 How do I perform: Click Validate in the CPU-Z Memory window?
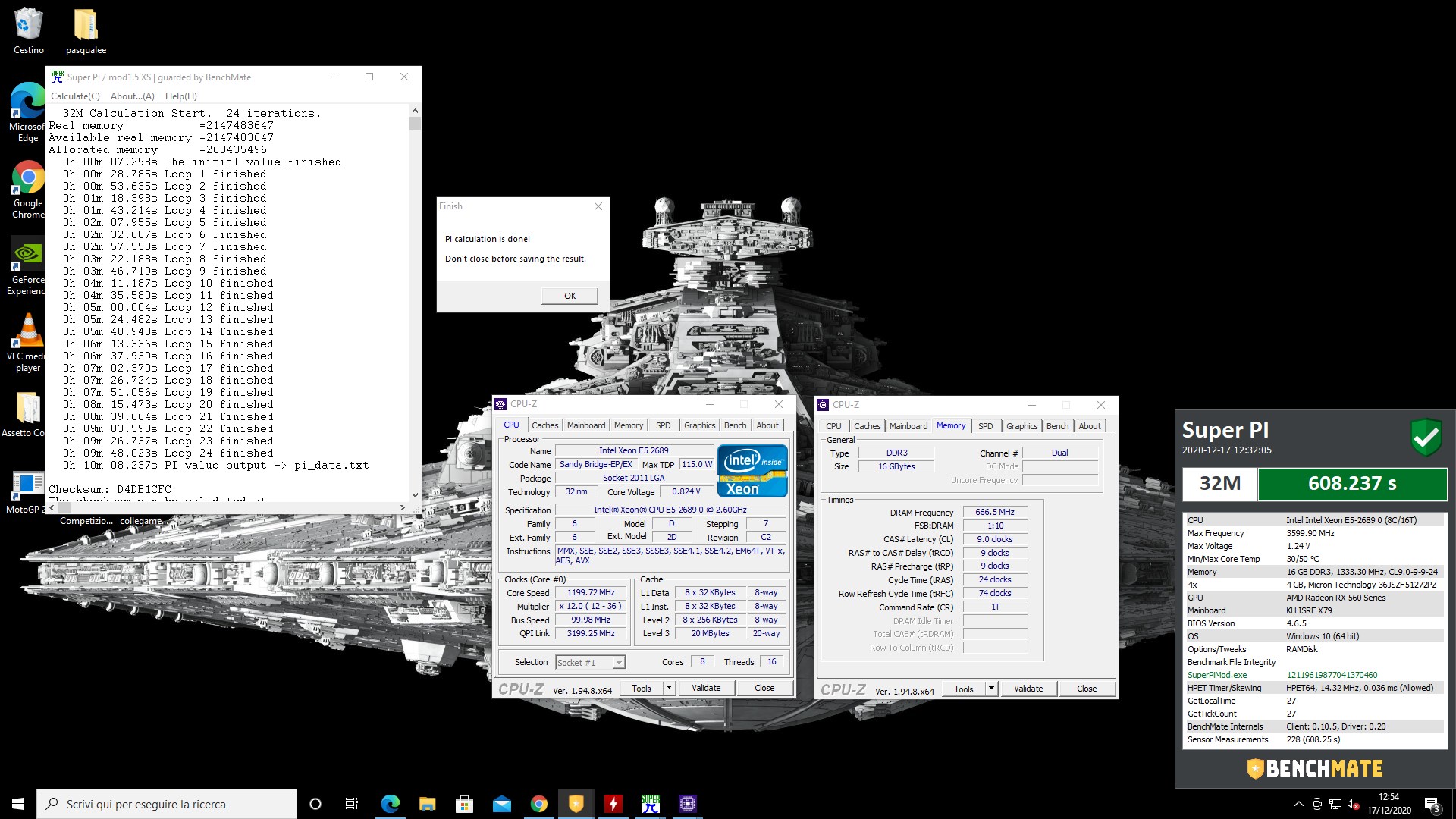pyautogui.click(x=1028, y=689)
